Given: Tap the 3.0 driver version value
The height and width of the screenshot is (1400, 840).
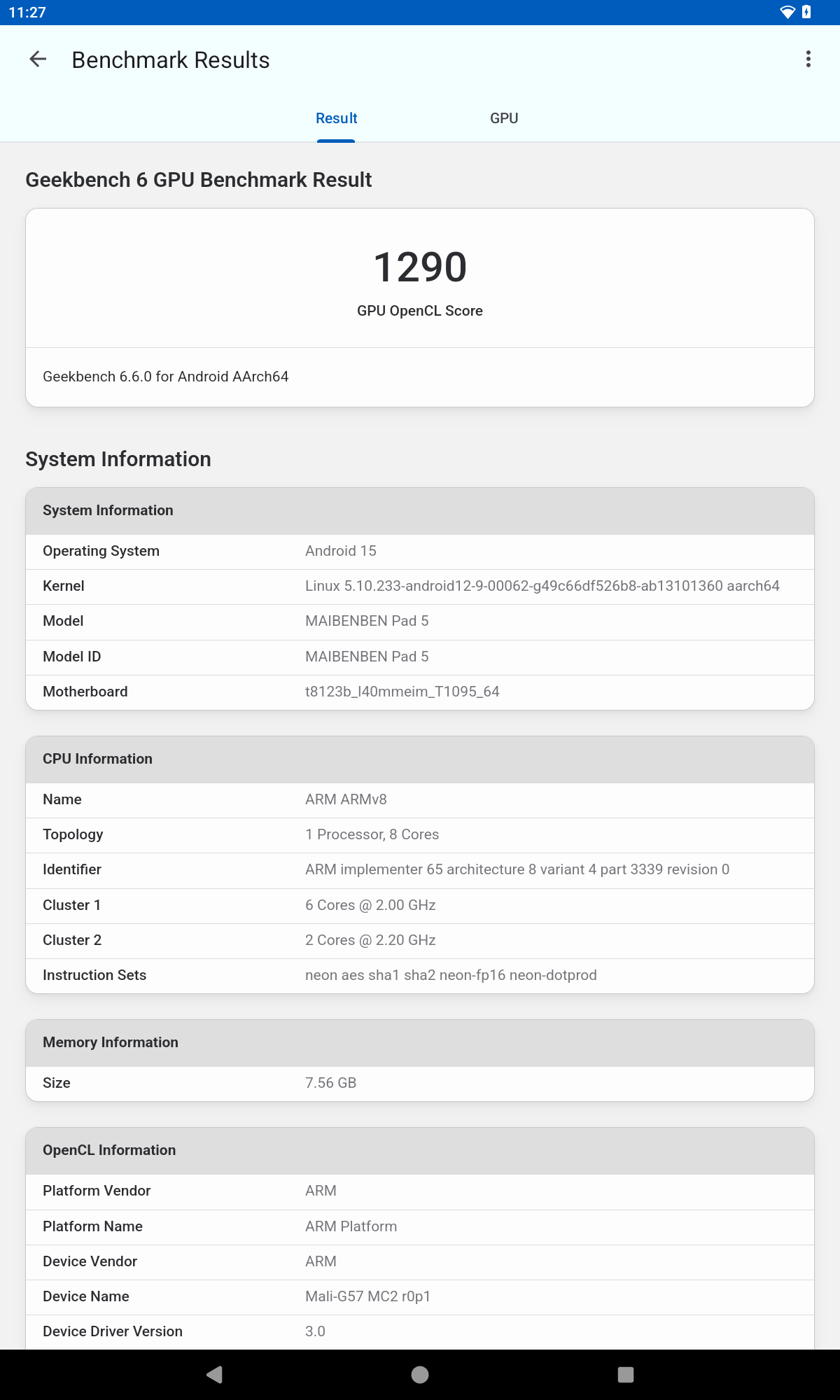Looking at the screenshot, I should 315,1331.
